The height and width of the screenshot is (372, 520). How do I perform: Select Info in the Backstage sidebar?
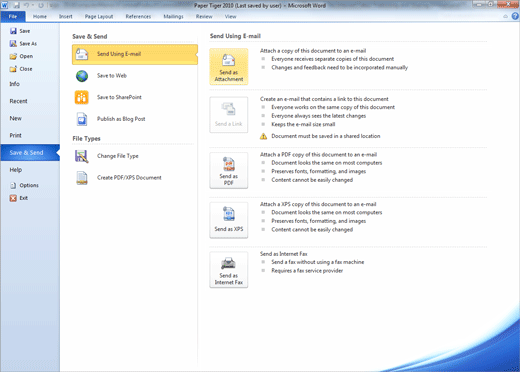(x=30, y=84)
